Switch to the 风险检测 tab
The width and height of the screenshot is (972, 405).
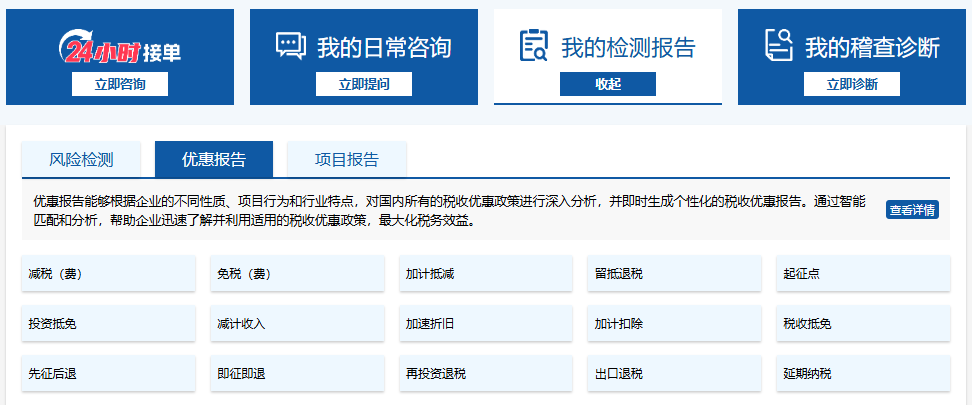coord(82,159)
